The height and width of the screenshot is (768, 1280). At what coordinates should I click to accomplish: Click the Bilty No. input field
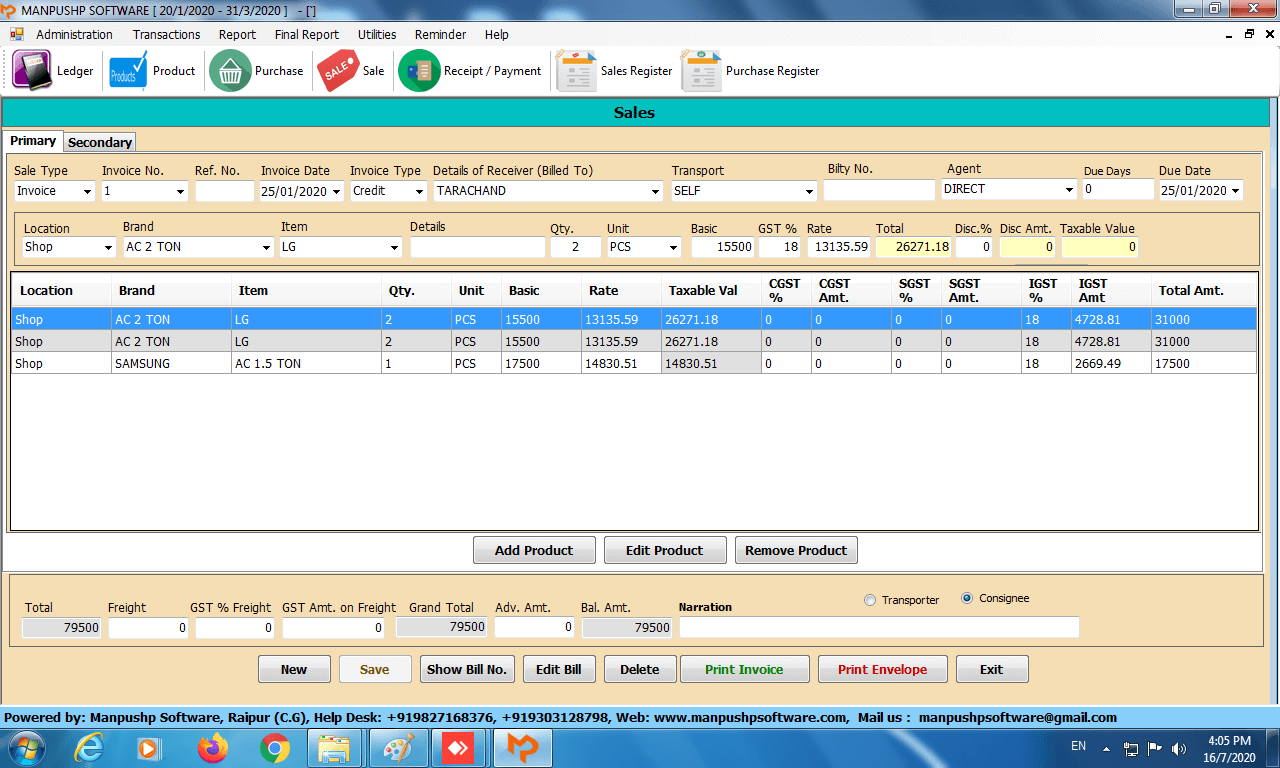click(879, 189)
